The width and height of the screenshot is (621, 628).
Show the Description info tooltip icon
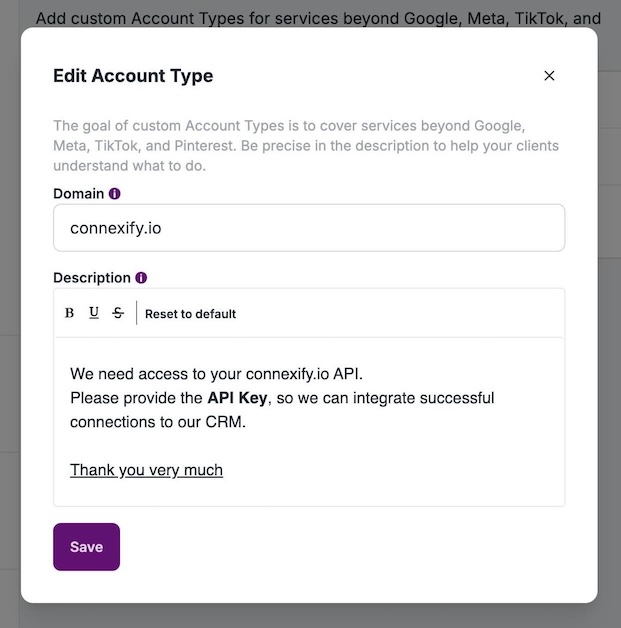(141, 278)
